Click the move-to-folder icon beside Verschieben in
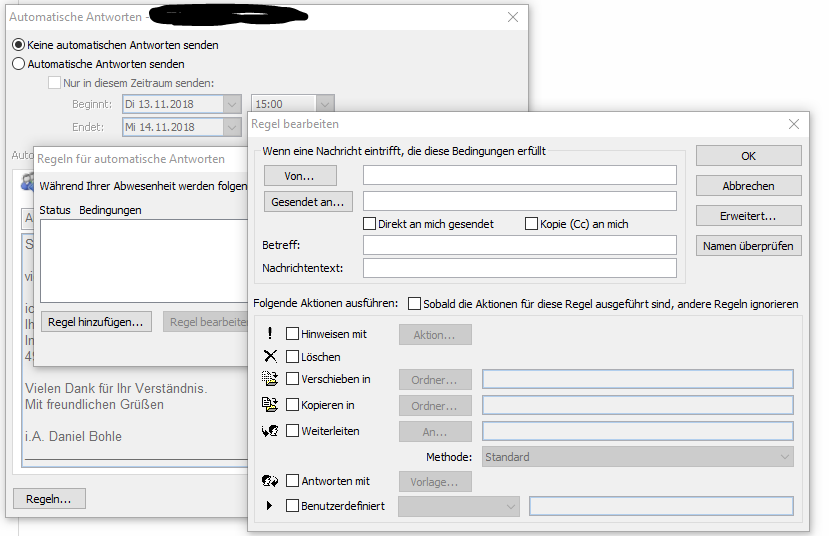The width and height of the screenshot is (829, 536). click(269, 379)
